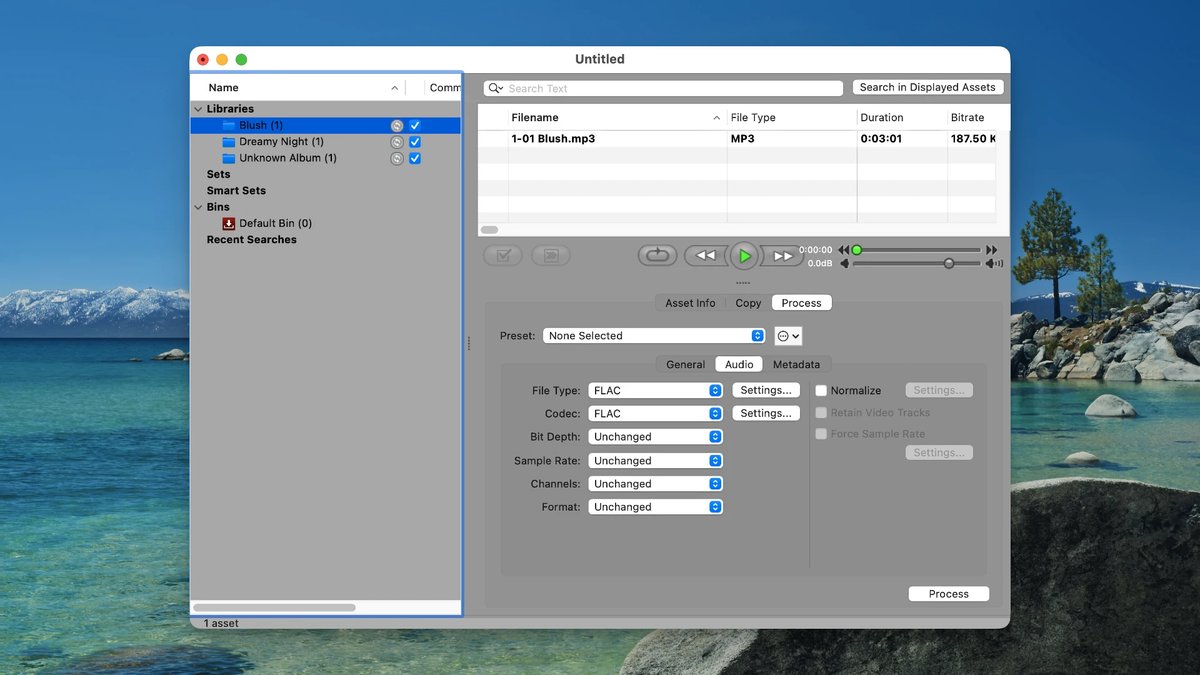Open the File Type FLAC dropdown
1200x675 pixels.
point(655,391)
